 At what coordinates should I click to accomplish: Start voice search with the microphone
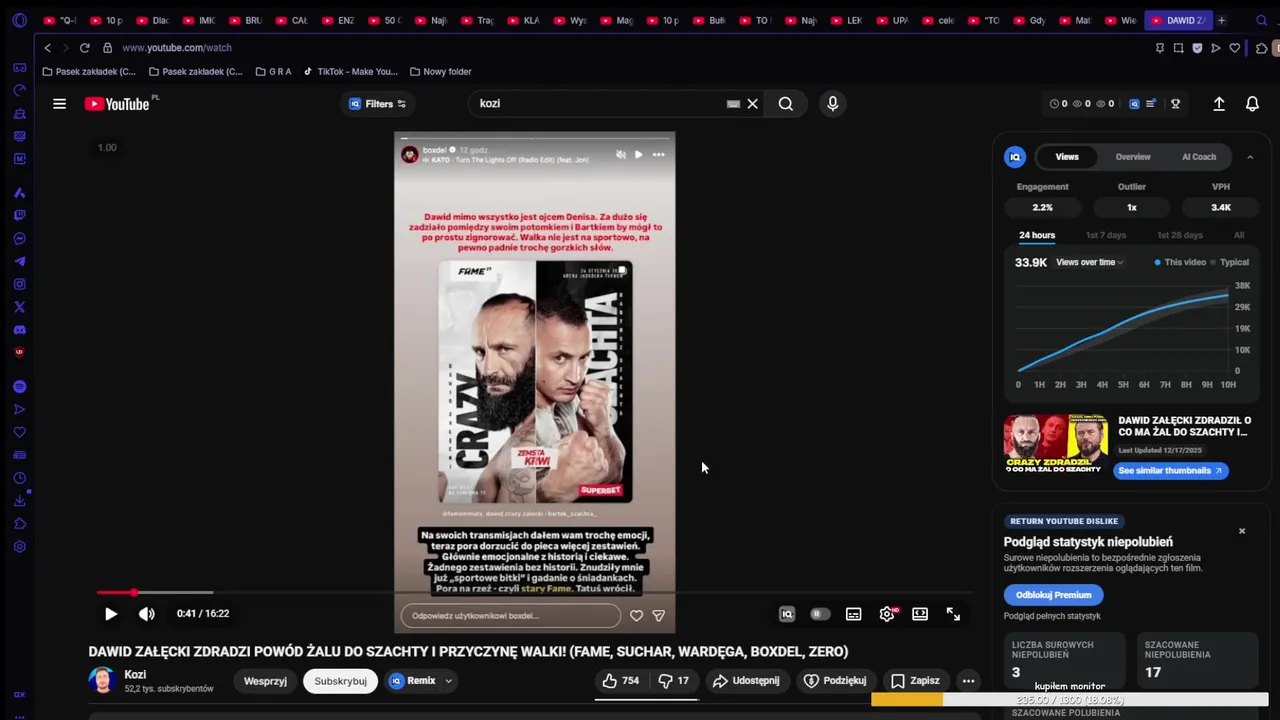click(x=832, y=104)
